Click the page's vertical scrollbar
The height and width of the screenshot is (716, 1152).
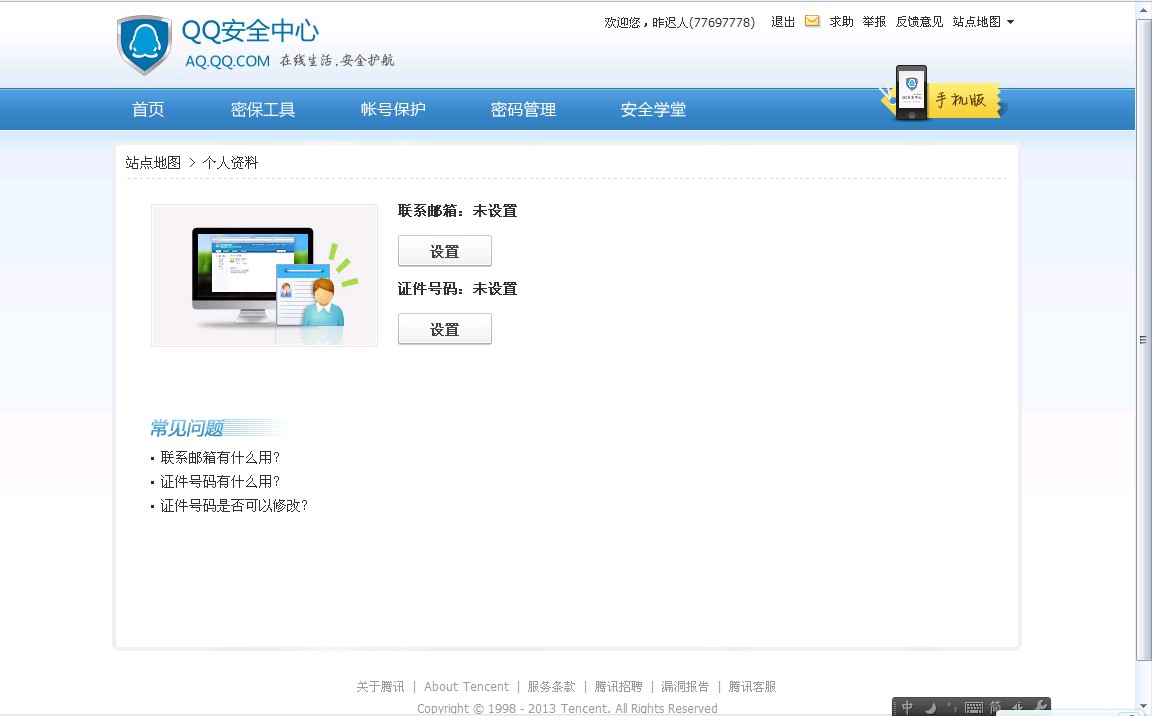pyautogui.click(x=1143, y=339)
